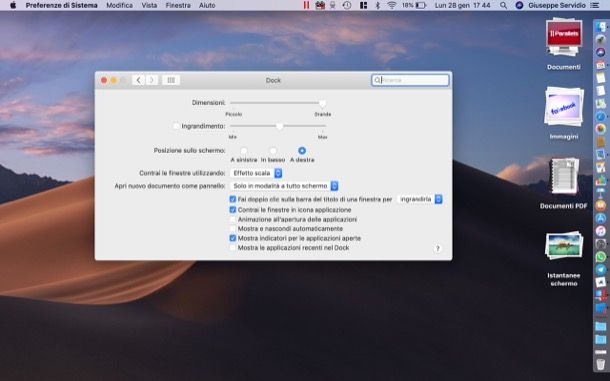Click the Siri icon in menu bar
Screen dimensions: 610x381
click(519, 5)
